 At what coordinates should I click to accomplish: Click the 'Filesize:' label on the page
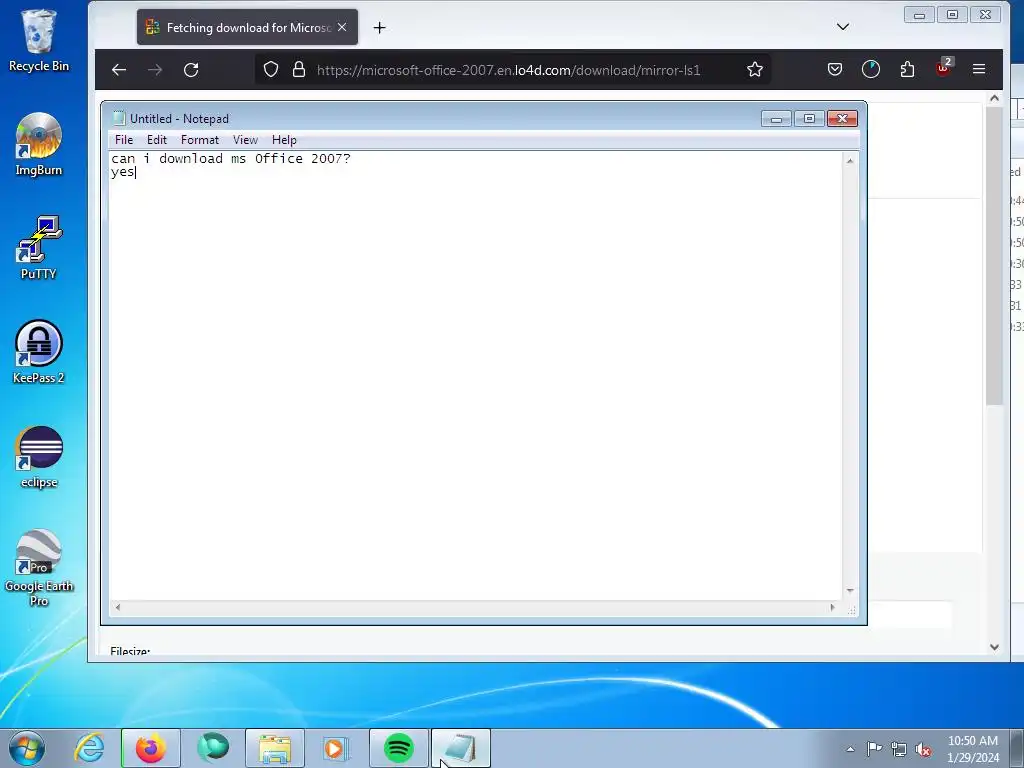130,651
